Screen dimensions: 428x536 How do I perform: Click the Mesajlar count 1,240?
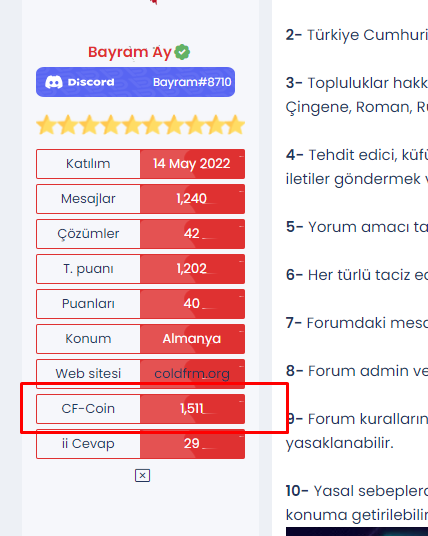[191, 199]
